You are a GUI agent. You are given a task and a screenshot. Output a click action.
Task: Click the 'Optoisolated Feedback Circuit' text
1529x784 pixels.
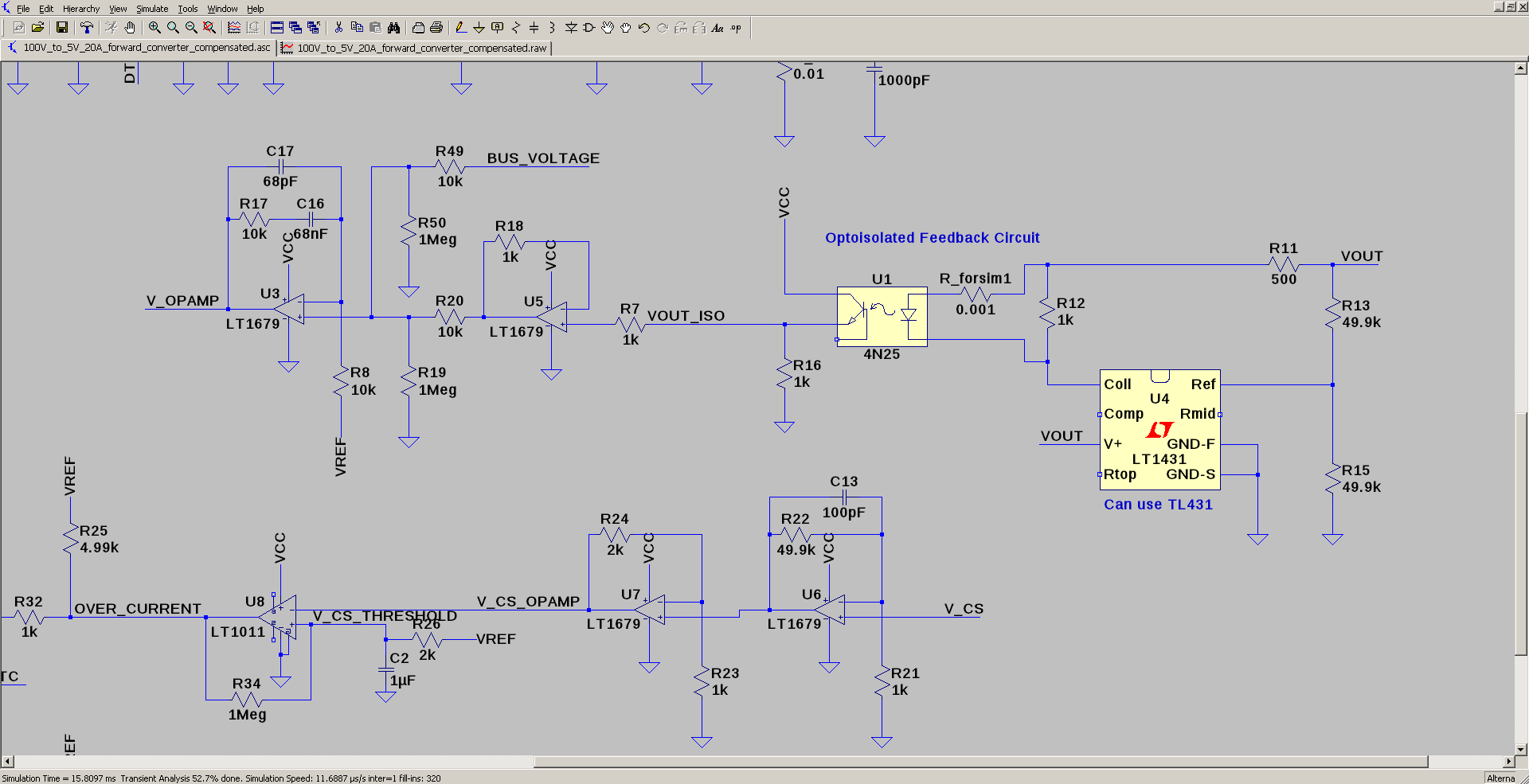(x=932, y=238)
